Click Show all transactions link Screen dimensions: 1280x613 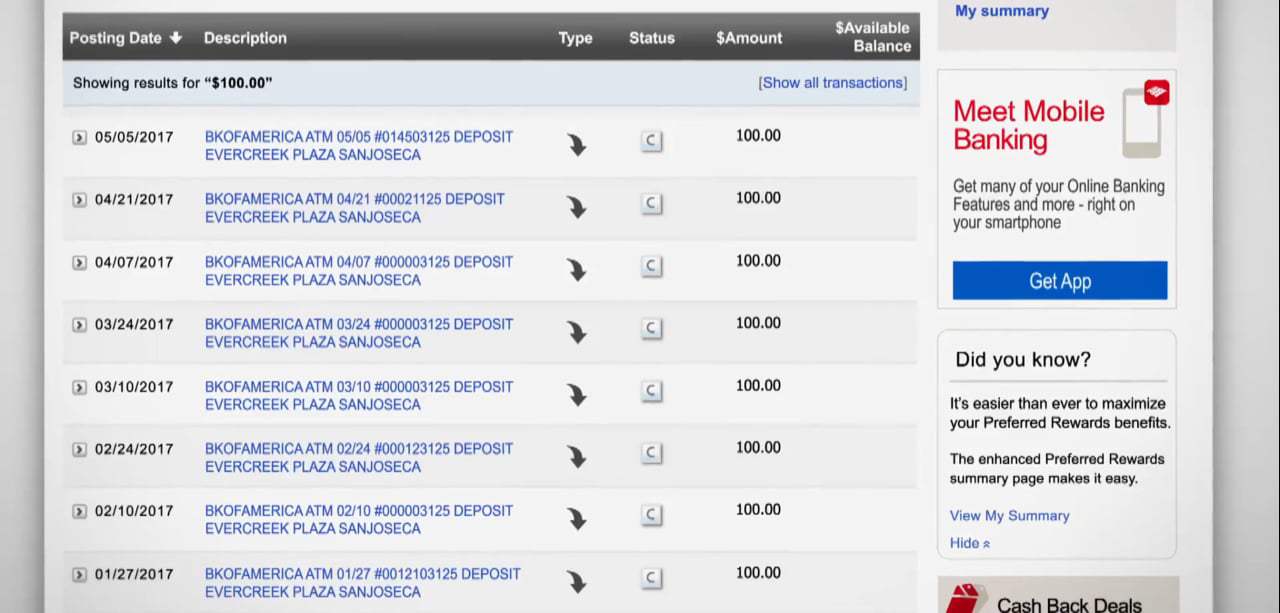click(x=833, y=83)
